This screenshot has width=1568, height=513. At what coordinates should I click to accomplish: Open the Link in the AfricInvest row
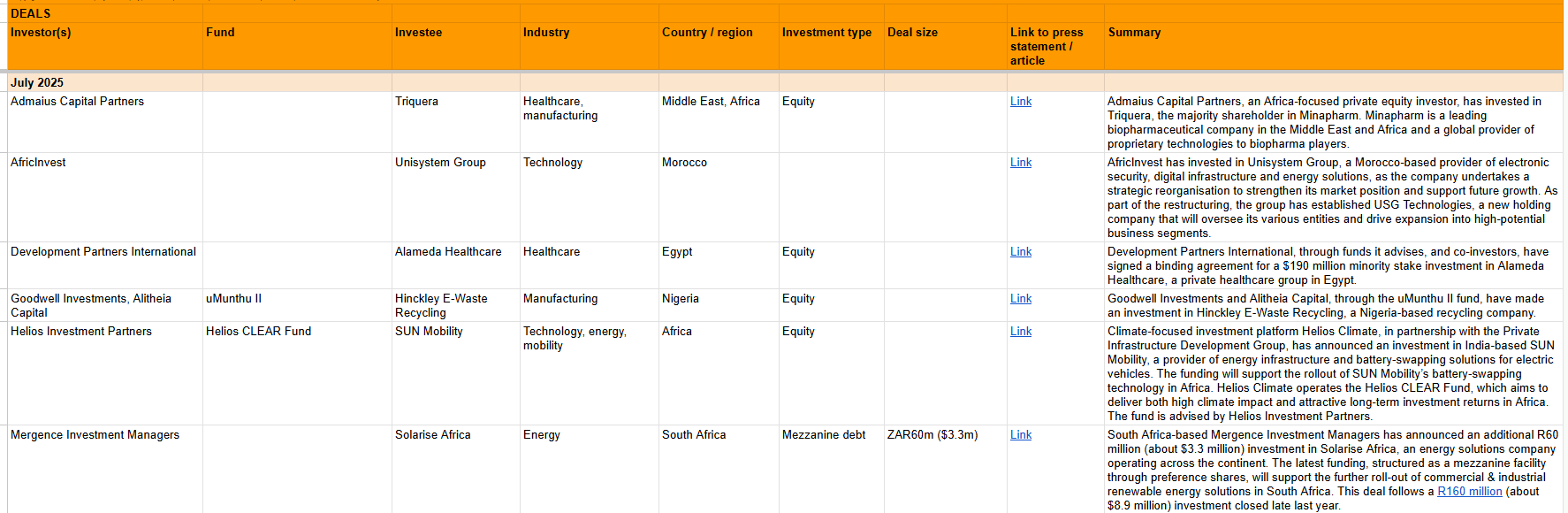1021,163
